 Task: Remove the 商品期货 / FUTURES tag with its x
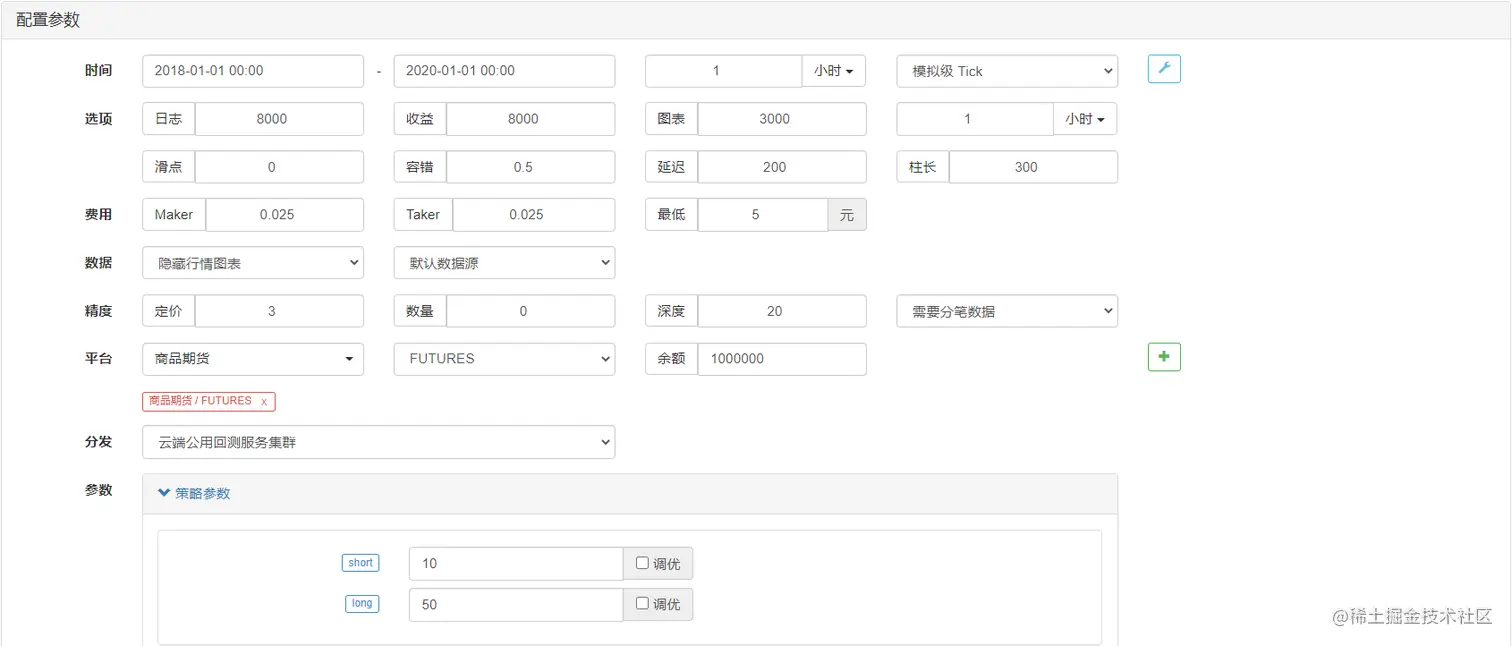(x=264, y=401)
